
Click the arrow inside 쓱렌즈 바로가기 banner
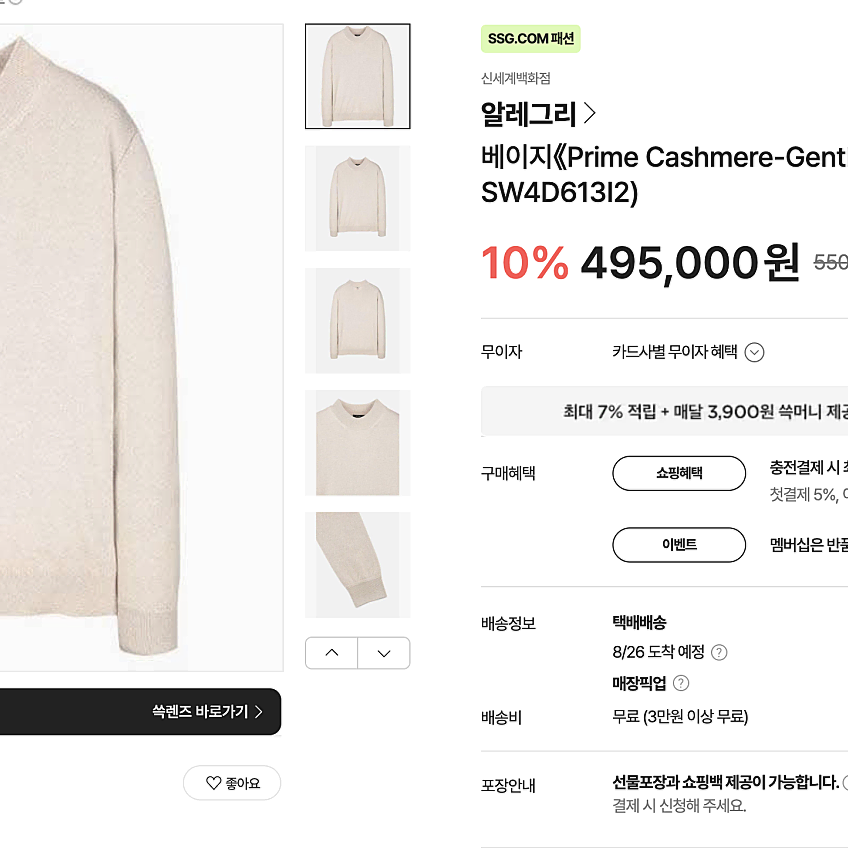[x=259, y=712]
